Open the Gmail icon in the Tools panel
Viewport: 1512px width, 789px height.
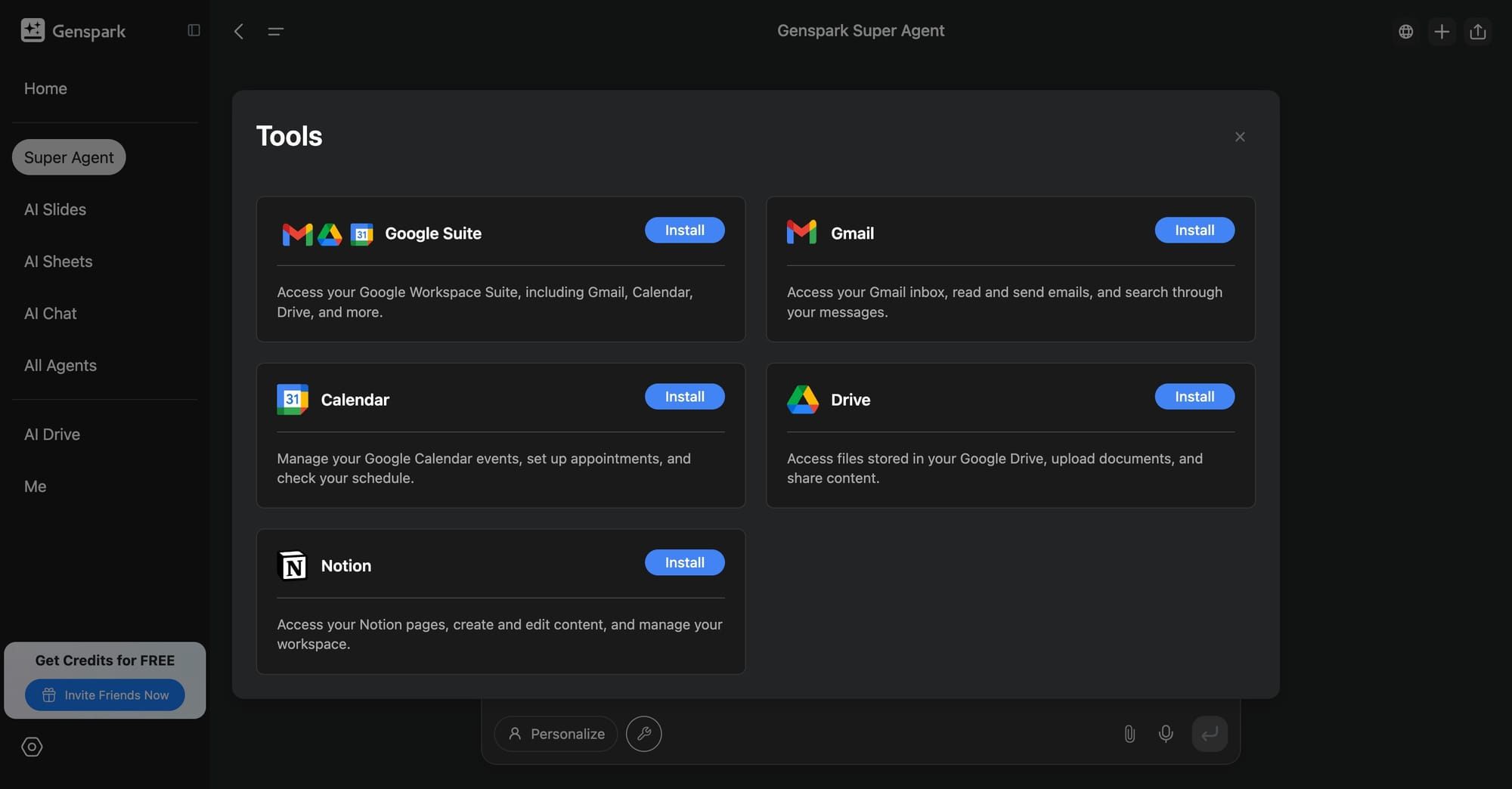801,233
